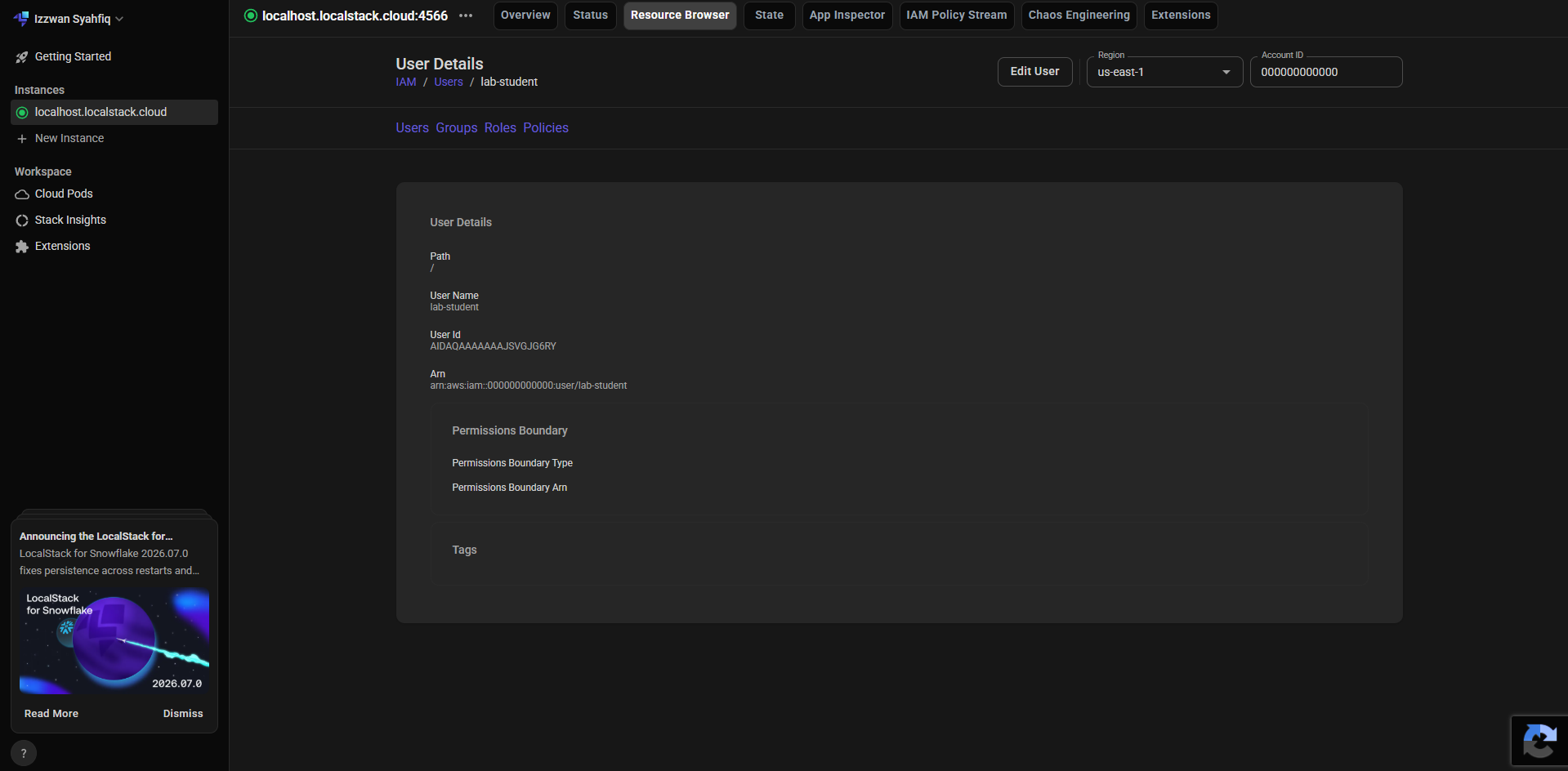Click the announcement title text
Screen dimensions: 1568x771
tap(96, 537)
